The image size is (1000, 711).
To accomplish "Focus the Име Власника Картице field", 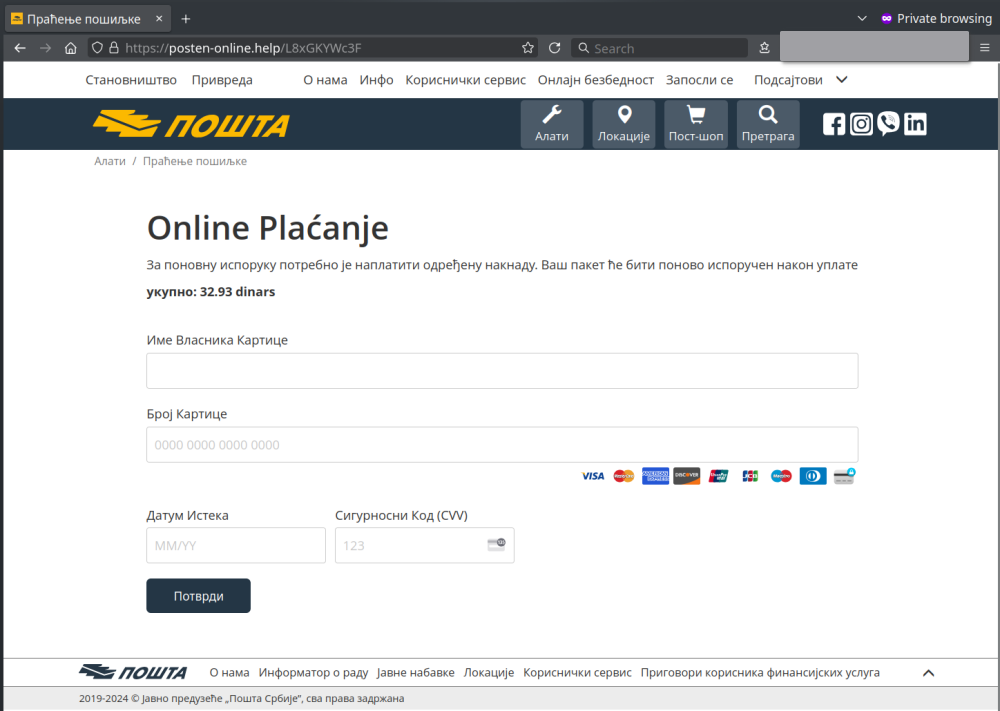I will pyautogui.click(x=502, y=370).
